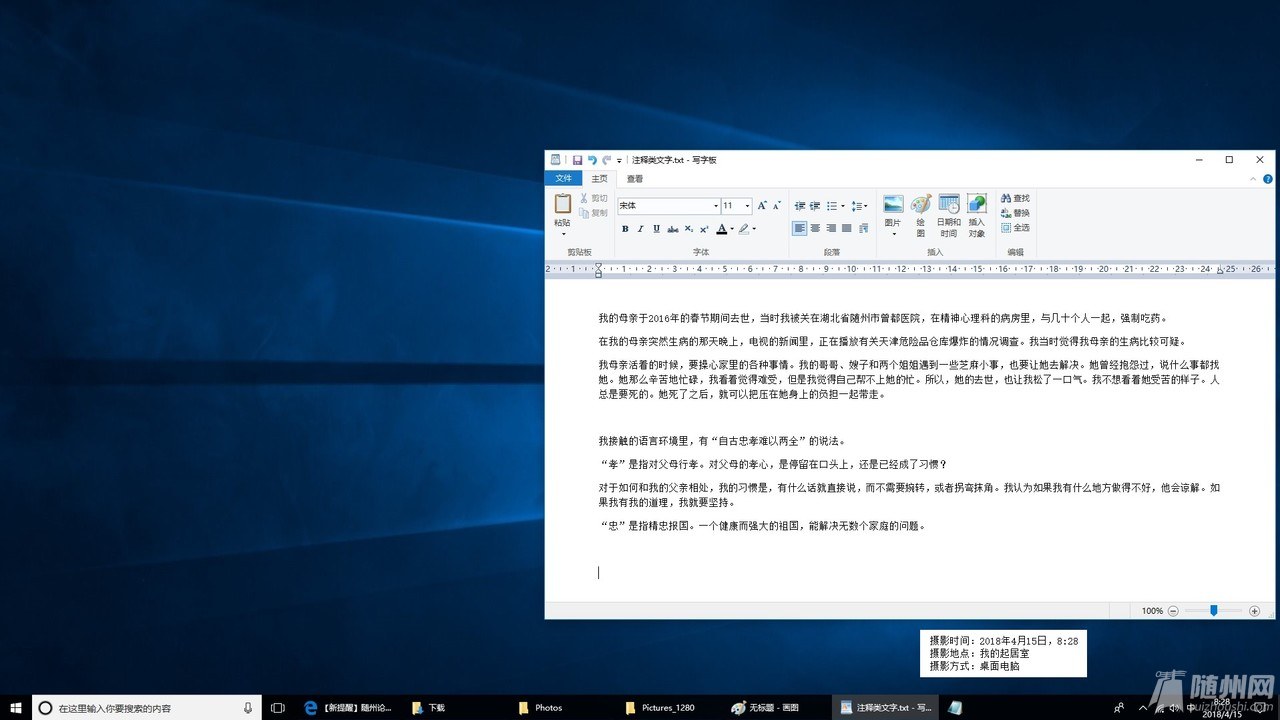
Task: Click 替换 (Replace) button
Action: [x=1015, y=213]
